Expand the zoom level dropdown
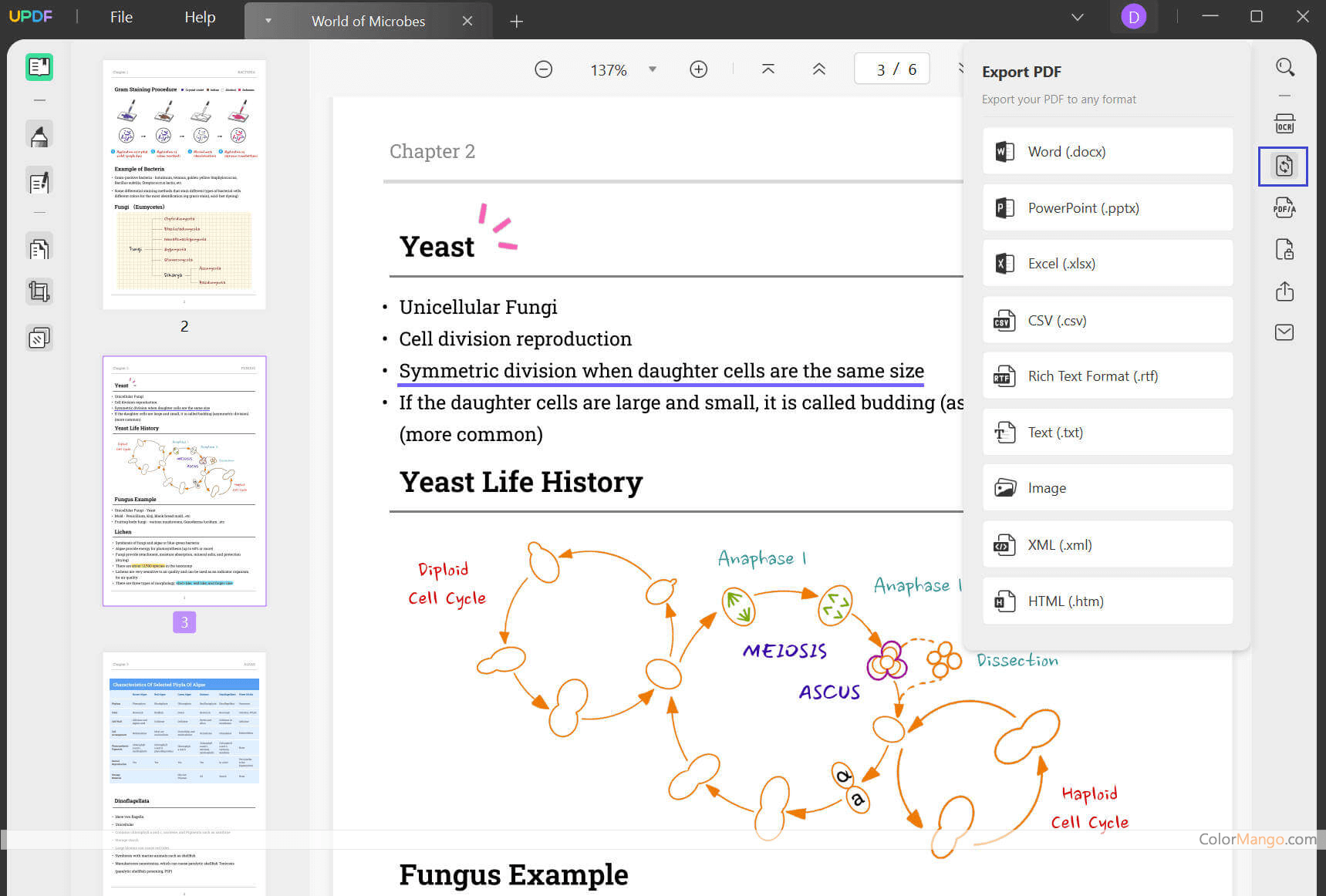The width and height of the screenshot is (1326, 896). [x=653, y=69]
